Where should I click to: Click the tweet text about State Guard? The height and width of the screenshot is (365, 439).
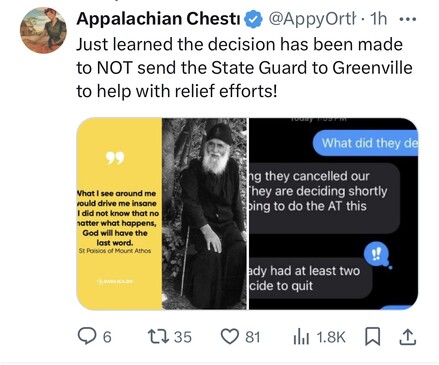click(244, 68)
